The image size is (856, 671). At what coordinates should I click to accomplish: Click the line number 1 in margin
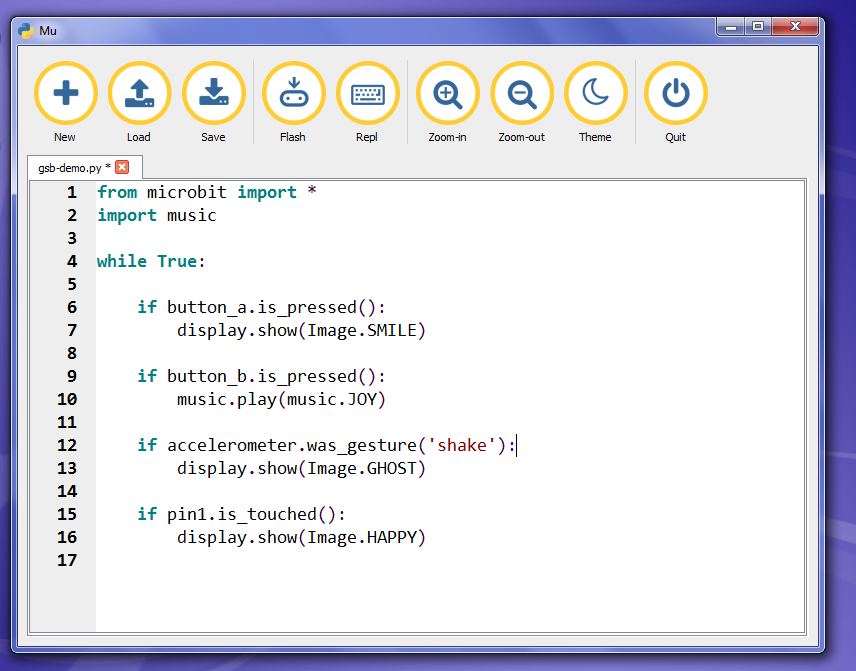click(70, 192)
